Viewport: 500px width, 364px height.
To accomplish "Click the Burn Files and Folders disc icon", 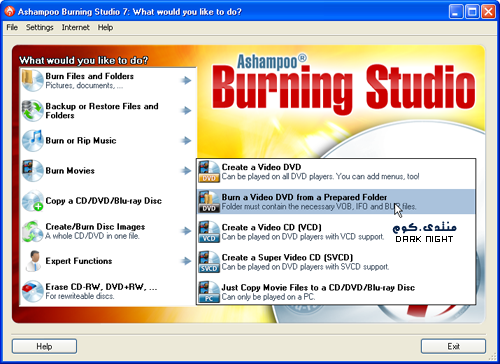I will (33, 80).
